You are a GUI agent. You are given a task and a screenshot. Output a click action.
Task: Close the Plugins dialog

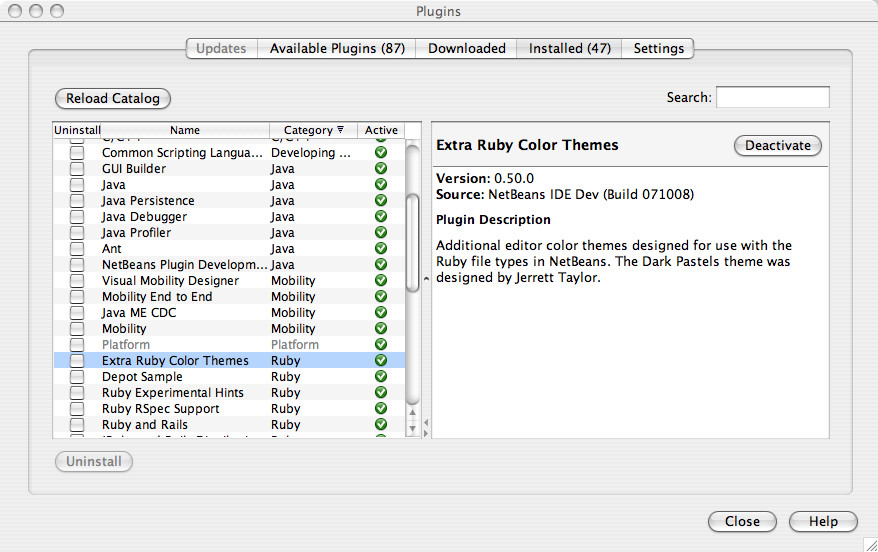pyautogui.click(x=742, y=521)
